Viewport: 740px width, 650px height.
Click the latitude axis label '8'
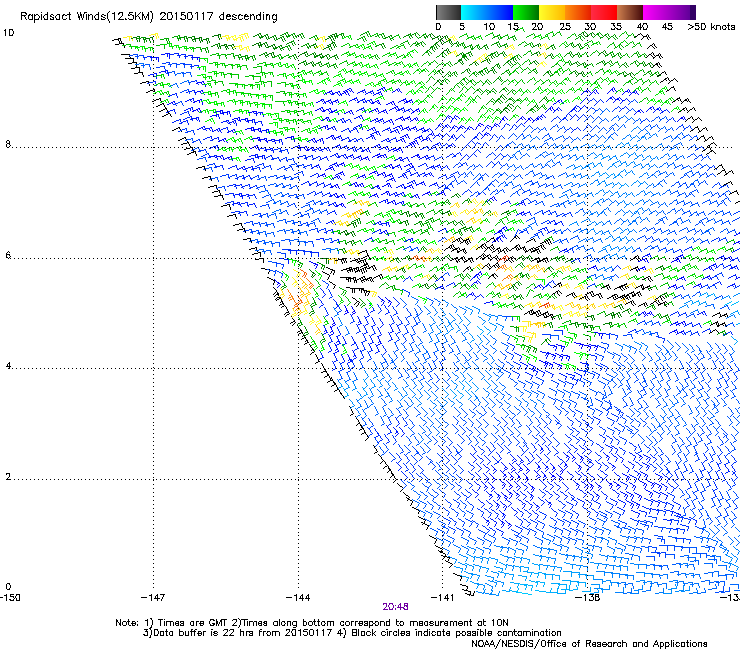(x=8, y=144)
